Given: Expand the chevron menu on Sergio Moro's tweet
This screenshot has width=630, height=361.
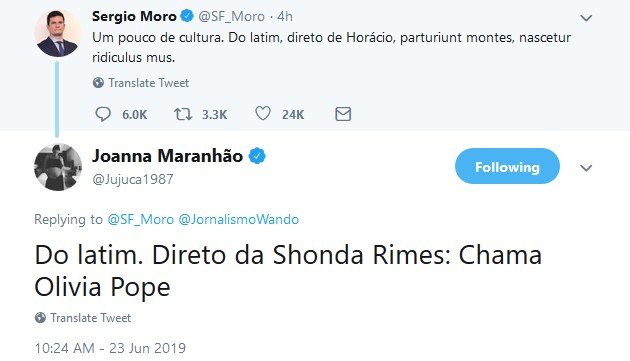Looking at the screenshot, I should click(586, 18).
